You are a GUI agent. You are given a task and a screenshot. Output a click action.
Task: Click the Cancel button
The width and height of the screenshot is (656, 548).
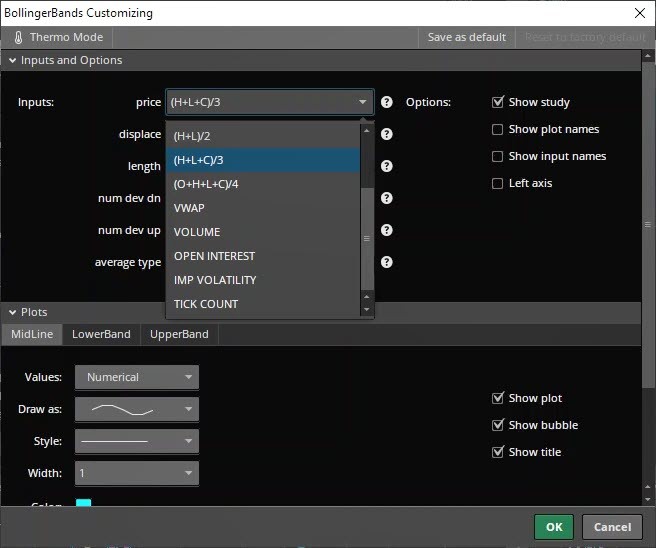coord(612,527)
